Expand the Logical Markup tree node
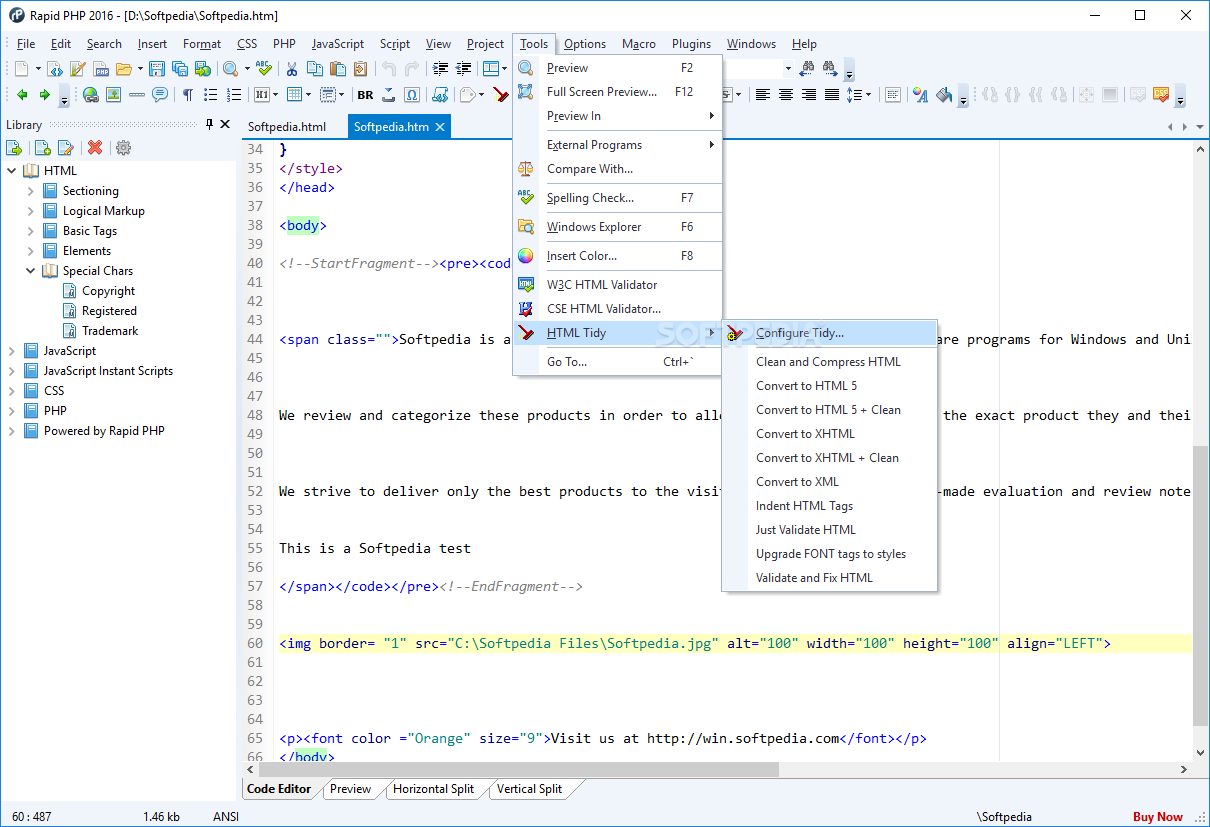This screenshot has width=1210, height=827. point(31,211)
